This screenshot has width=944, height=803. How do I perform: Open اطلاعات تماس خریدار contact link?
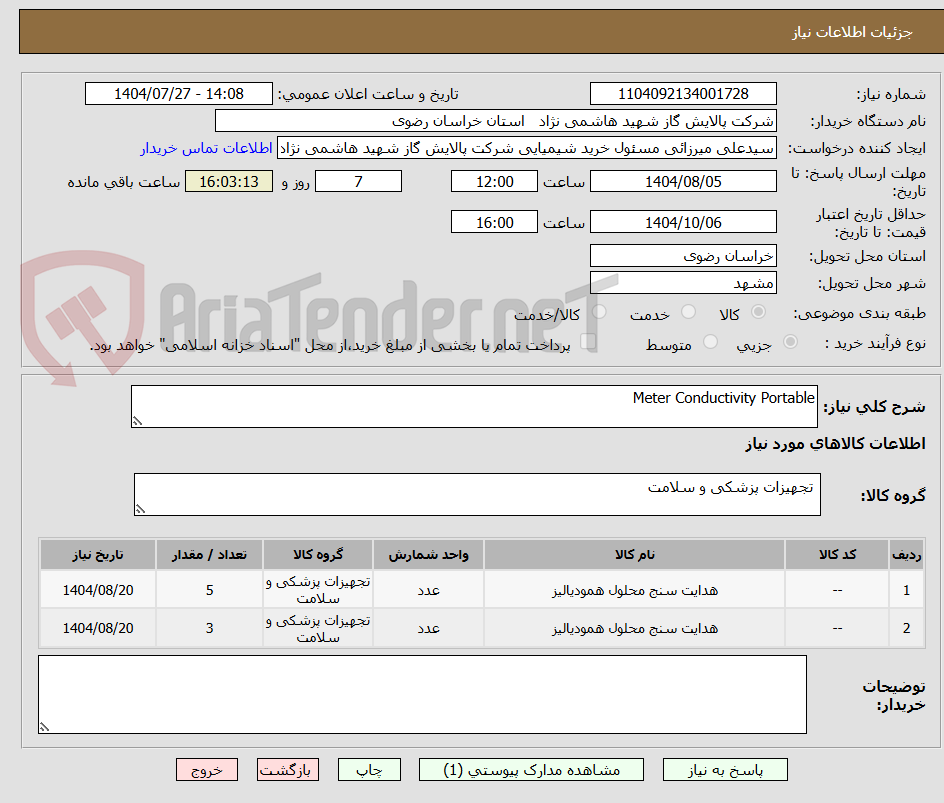(206, 148)
